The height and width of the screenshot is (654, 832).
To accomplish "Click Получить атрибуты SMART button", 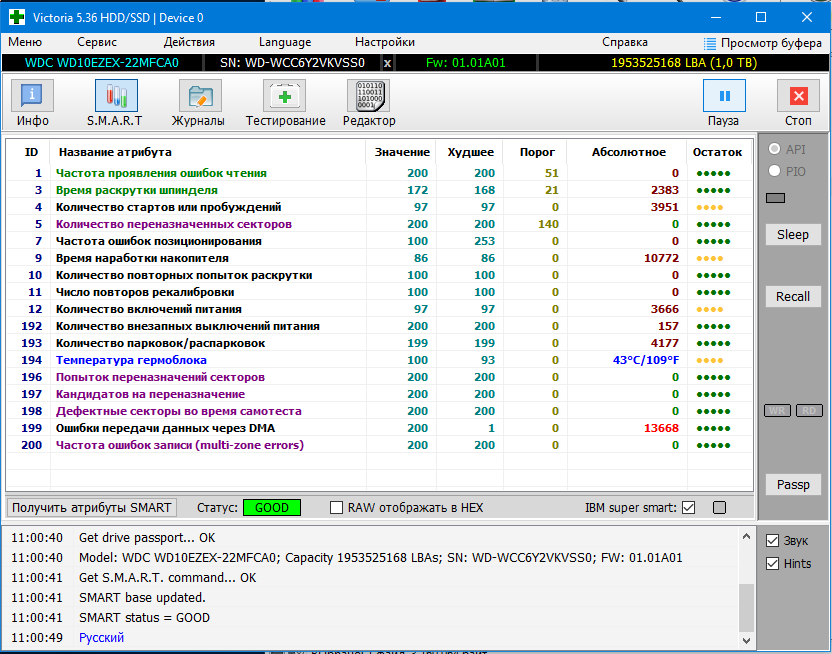I will pos(91,508).
